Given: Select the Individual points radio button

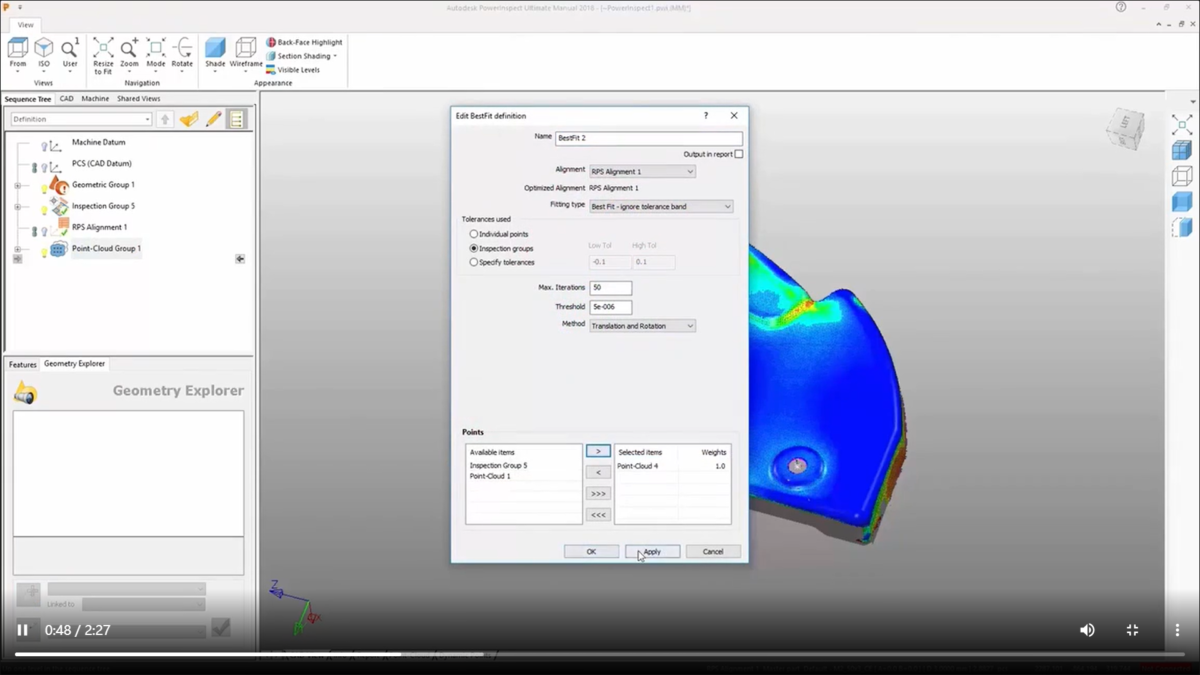Looking at the screenshot, I should (x=474, y=234).
